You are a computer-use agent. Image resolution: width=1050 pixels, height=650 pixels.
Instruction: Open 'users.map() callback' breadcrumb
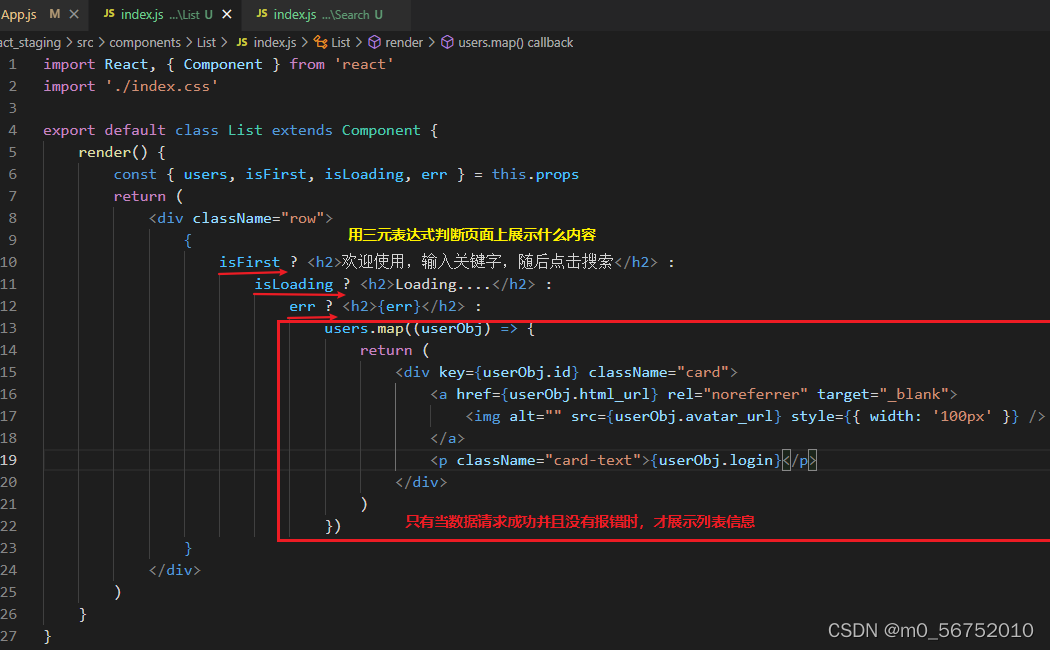(x=515, y=42)
